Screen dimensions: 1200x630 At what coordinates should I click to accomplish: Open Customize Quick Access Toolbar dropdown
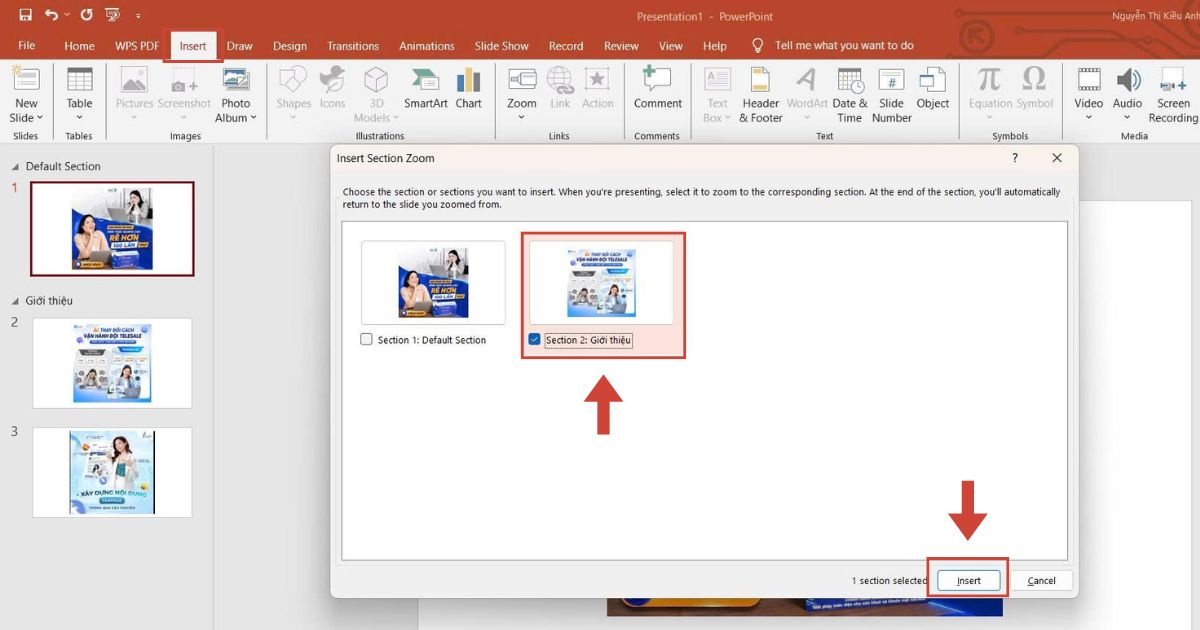click(x=138, y=16)
